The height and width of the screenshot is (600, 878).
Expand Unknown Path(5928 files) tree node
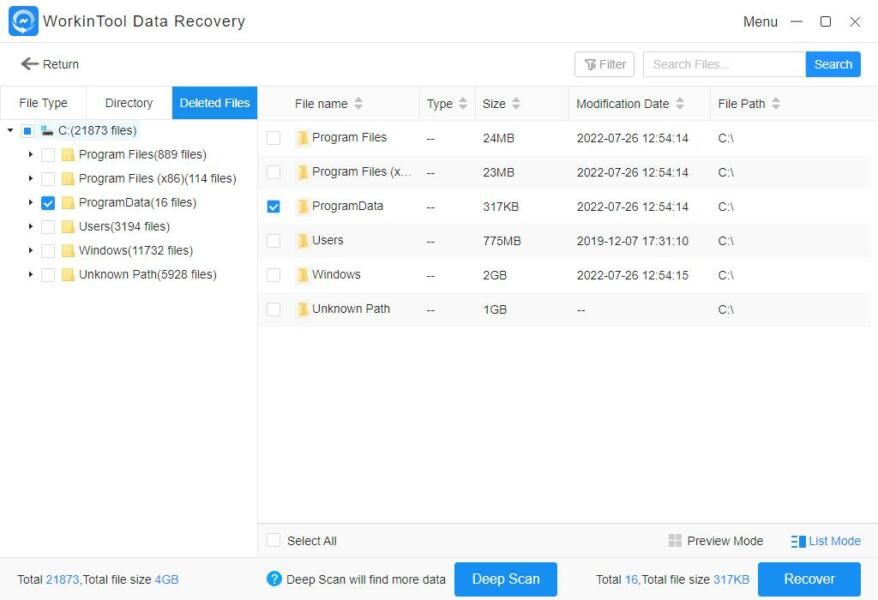31,275
